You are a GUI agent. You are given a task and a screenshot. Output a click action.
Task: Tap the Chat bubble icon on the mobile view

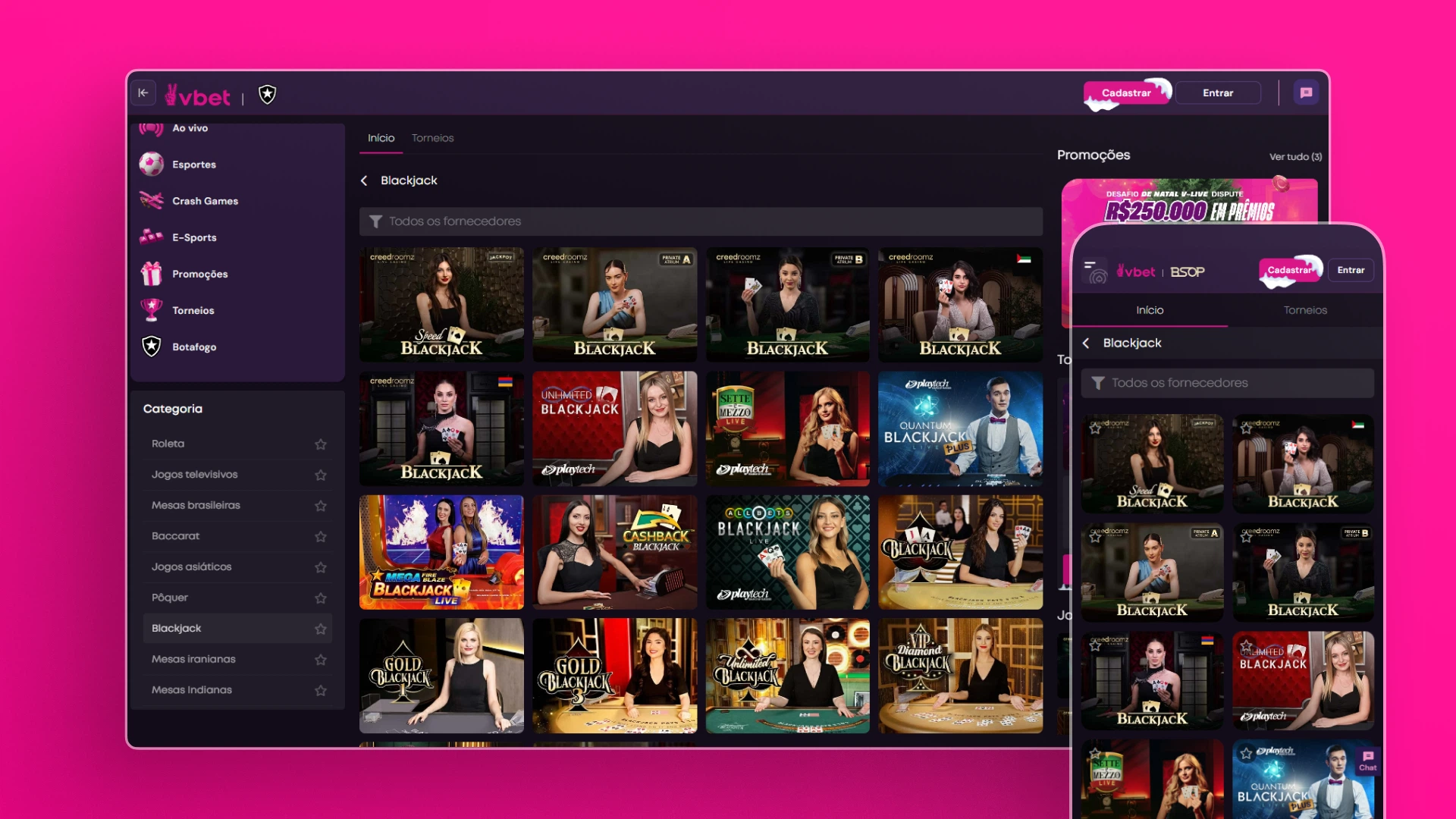pos(1368,760)
